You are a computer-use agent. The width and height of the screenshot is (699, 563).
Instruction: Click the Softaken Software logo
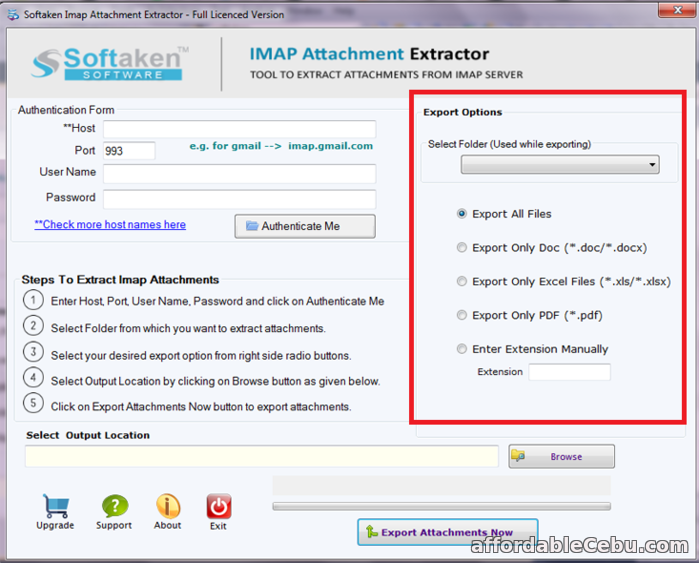click(x=110, y=64)
